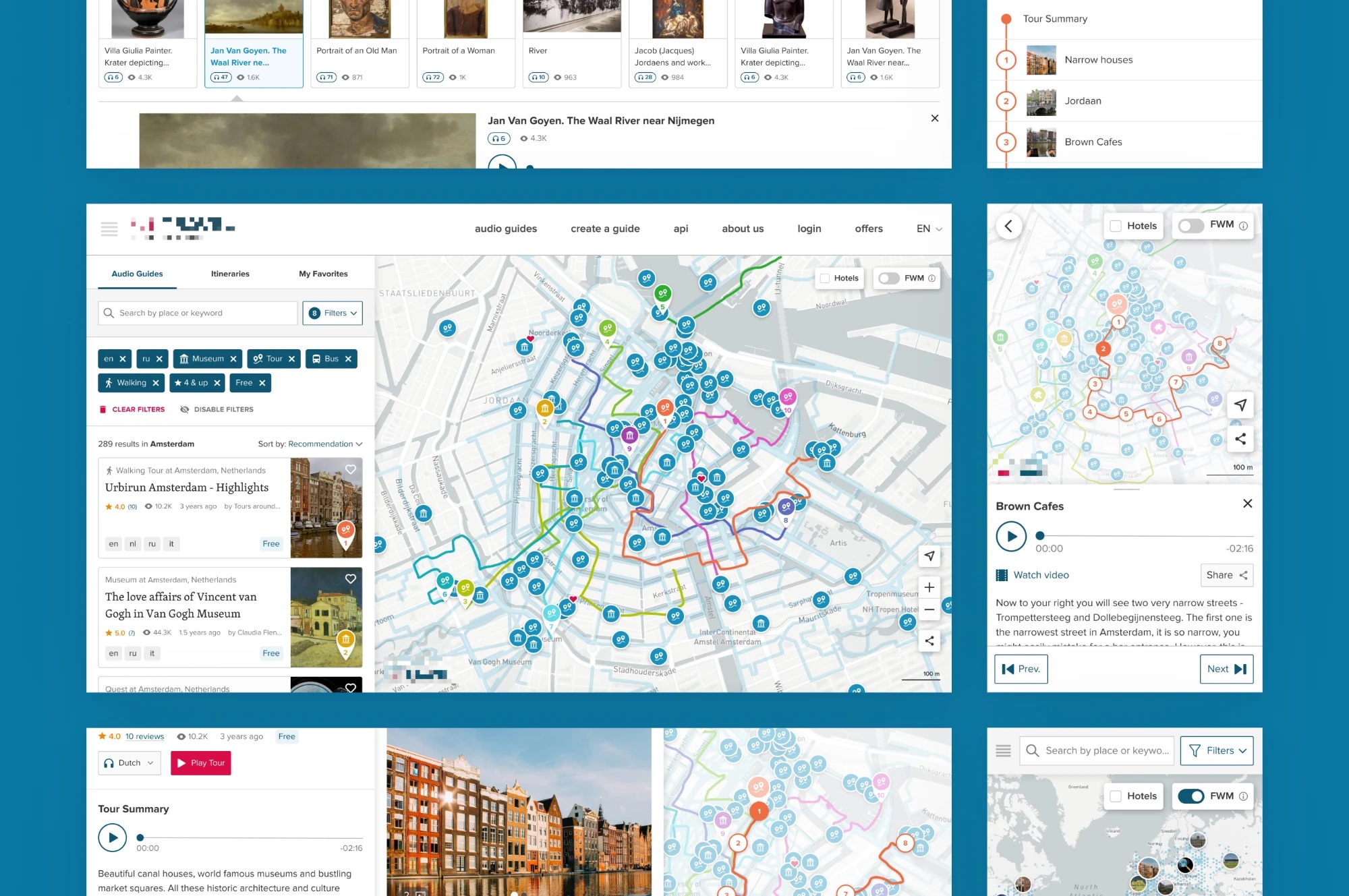Screen dimensions: 1349x896
Task: Turn off the FWM switch on the world map
Action: [x=1191, y=796]
